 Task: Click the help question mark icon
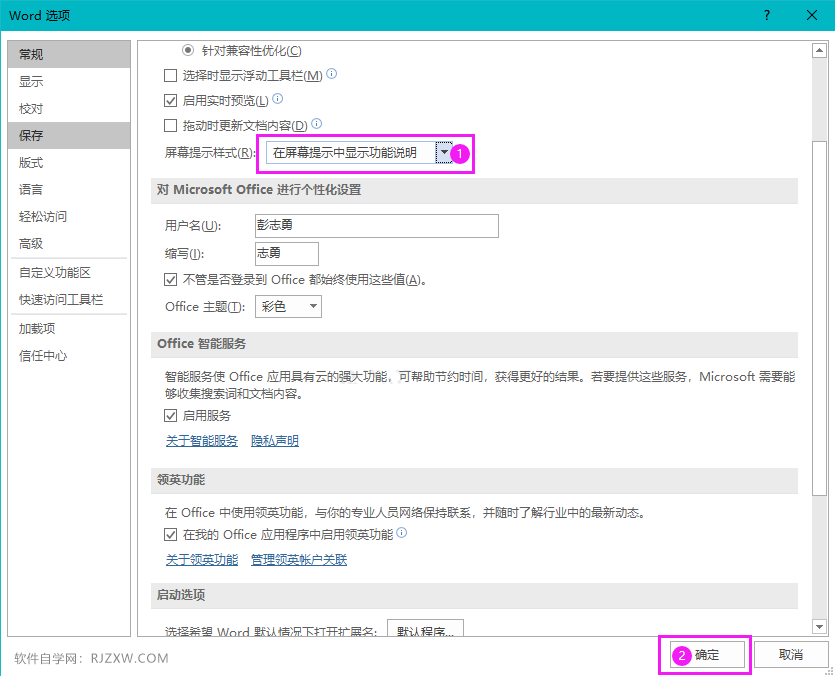pyautogui.click(x=766, y=15)
